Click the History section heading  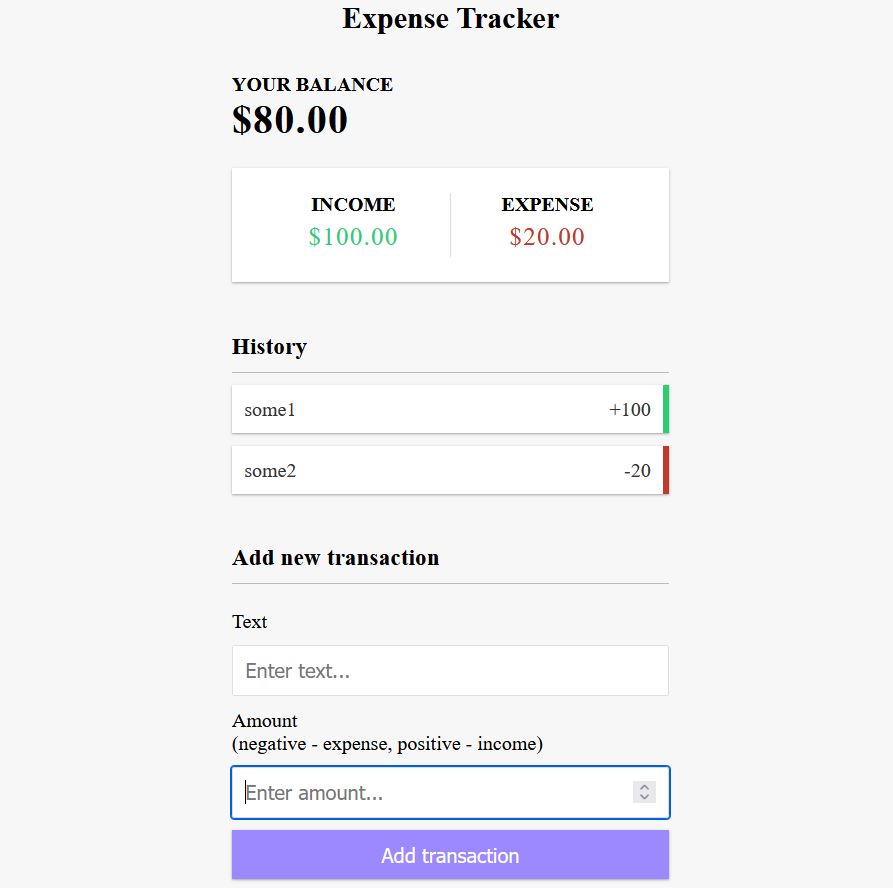click(269, 346)
